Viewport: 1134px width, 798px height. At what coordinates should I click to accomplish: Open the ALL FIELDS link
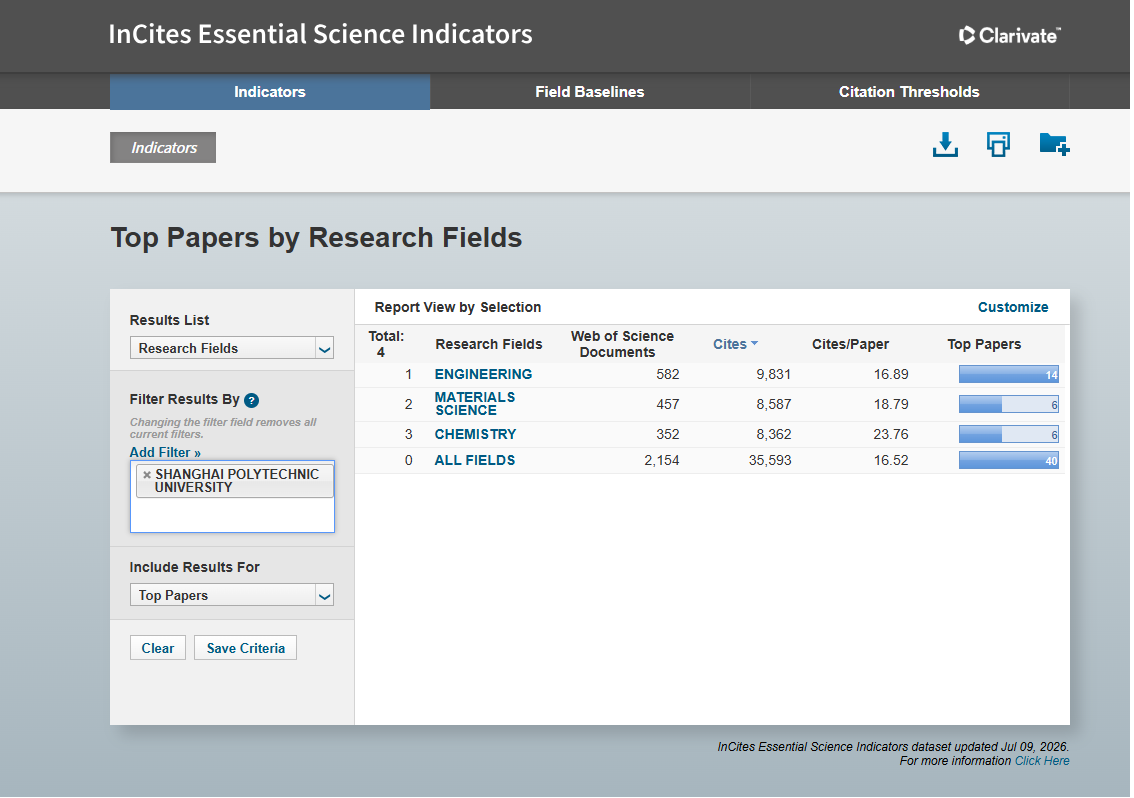(474, 460)
